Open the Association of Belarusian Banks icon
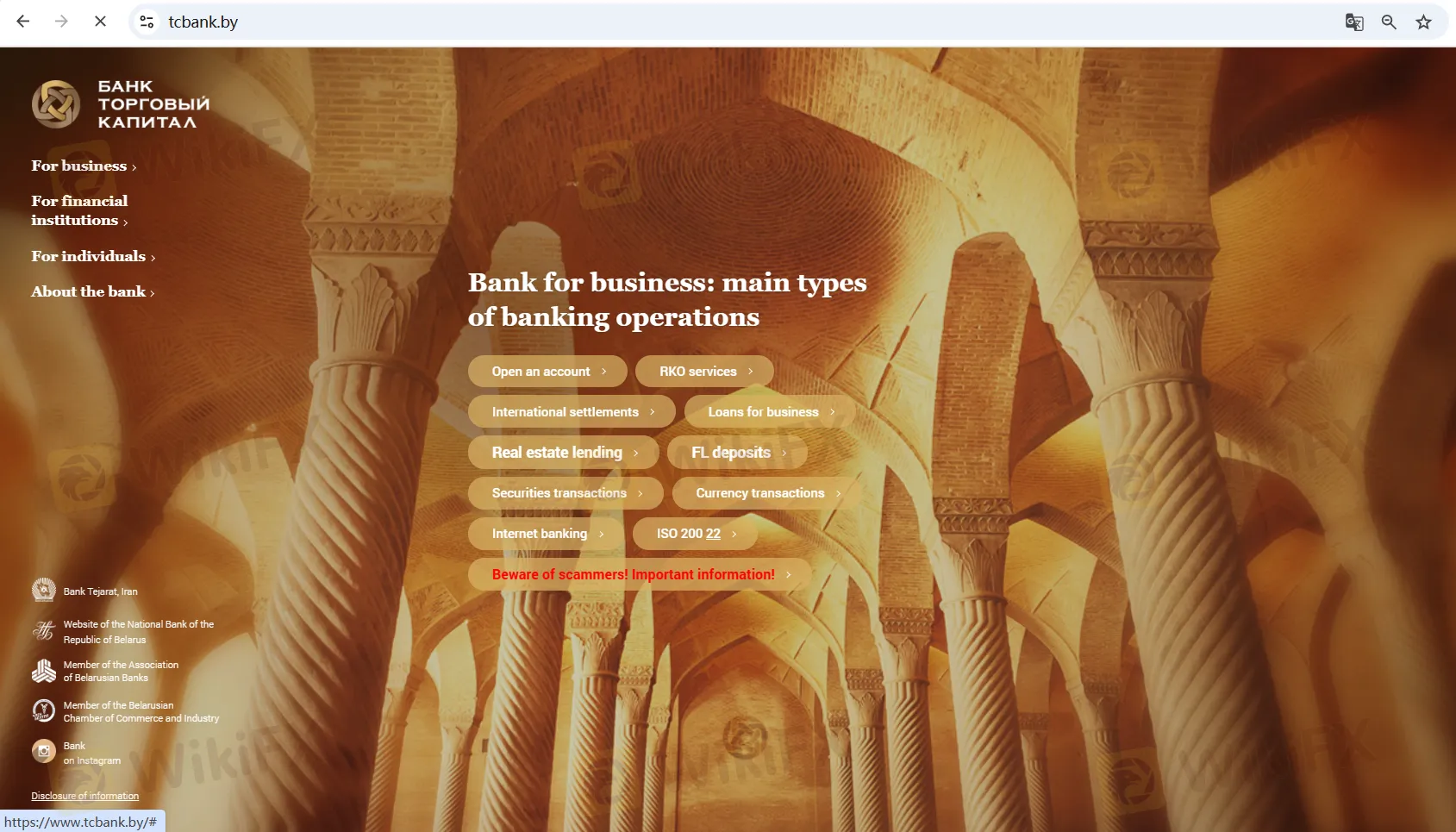This screenshot has width=1456, height=832. [44, 671]
